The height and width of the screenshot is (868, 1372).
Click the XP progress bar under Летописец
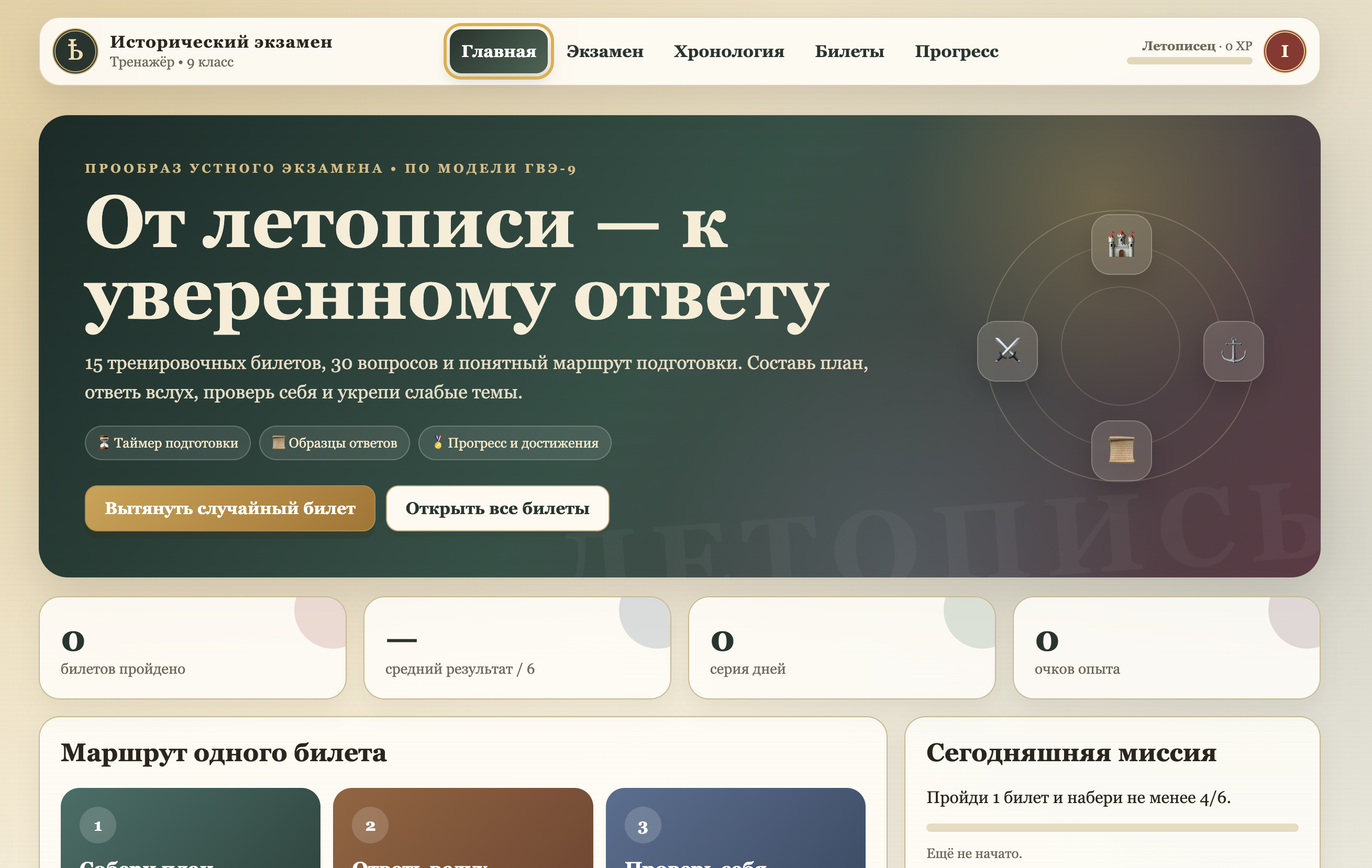click(x=1189, y=61)
